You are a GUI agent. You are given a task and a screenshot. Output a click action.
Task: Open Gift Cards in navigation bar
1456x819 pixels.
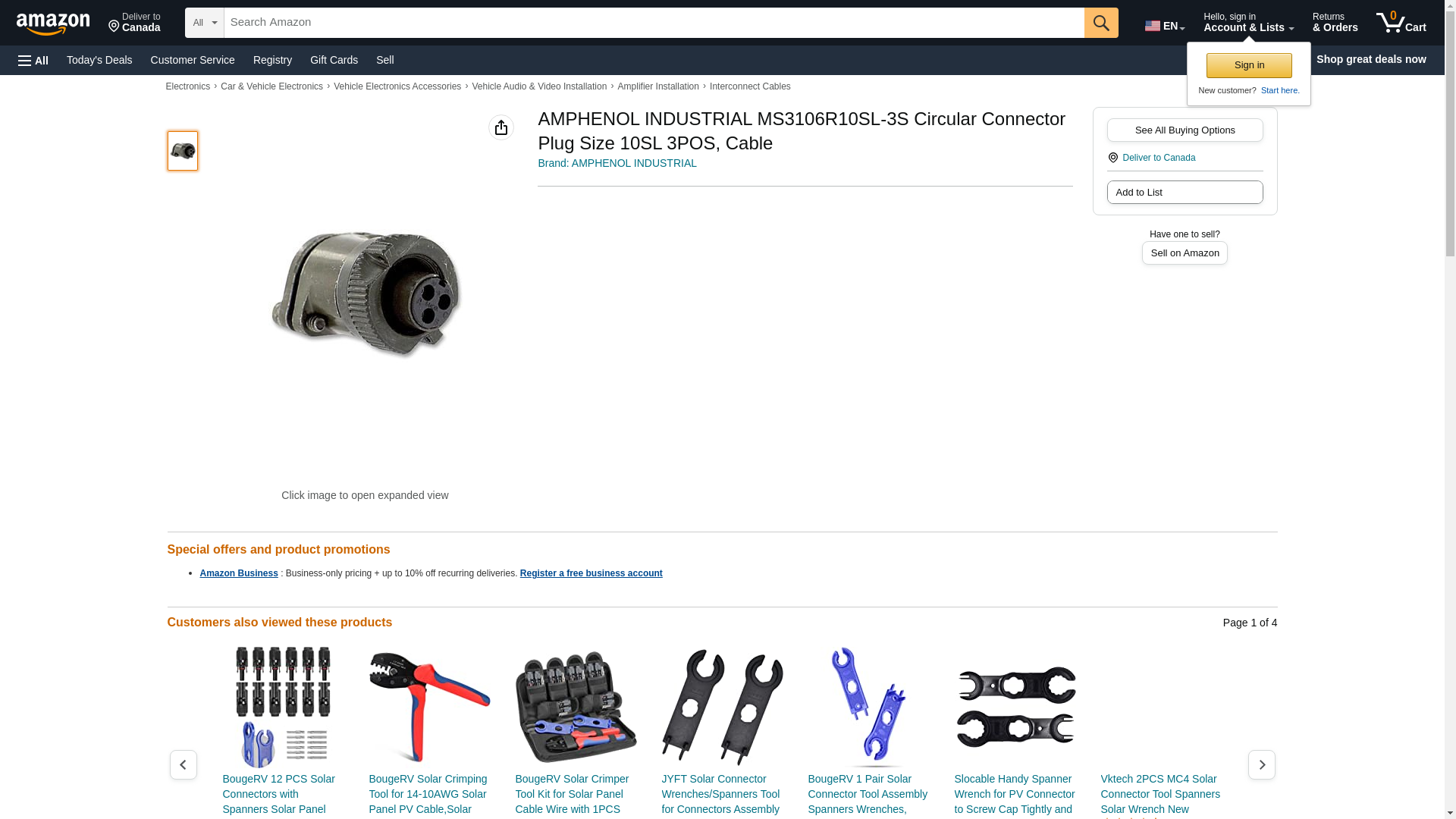click(x=334, y=60)
